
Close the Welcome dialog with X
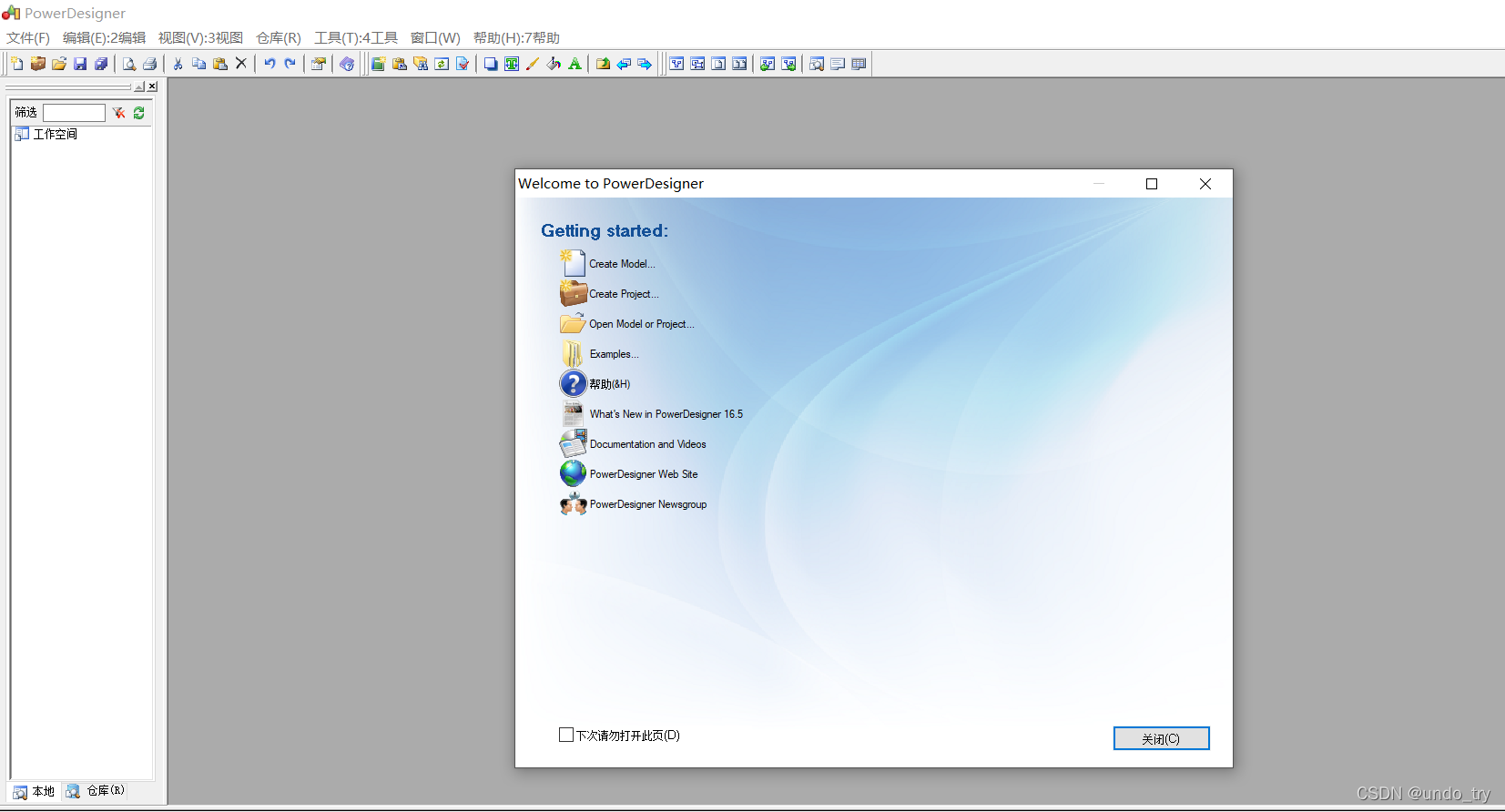point(1205,184)
